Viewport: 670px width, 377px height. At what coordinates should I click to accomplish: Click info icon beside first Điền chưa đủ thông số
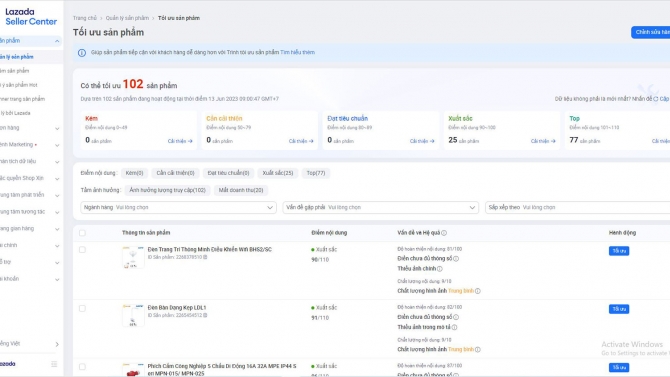(x=456, y=259)
